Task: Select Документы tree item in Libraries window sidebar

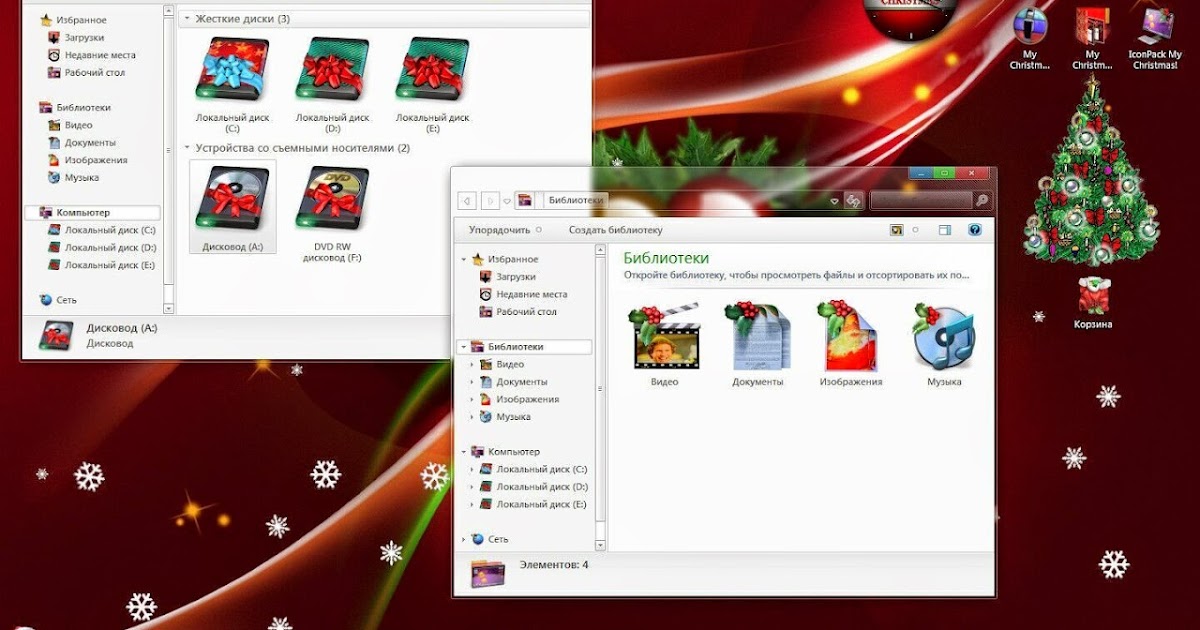Action: point(513,382)
